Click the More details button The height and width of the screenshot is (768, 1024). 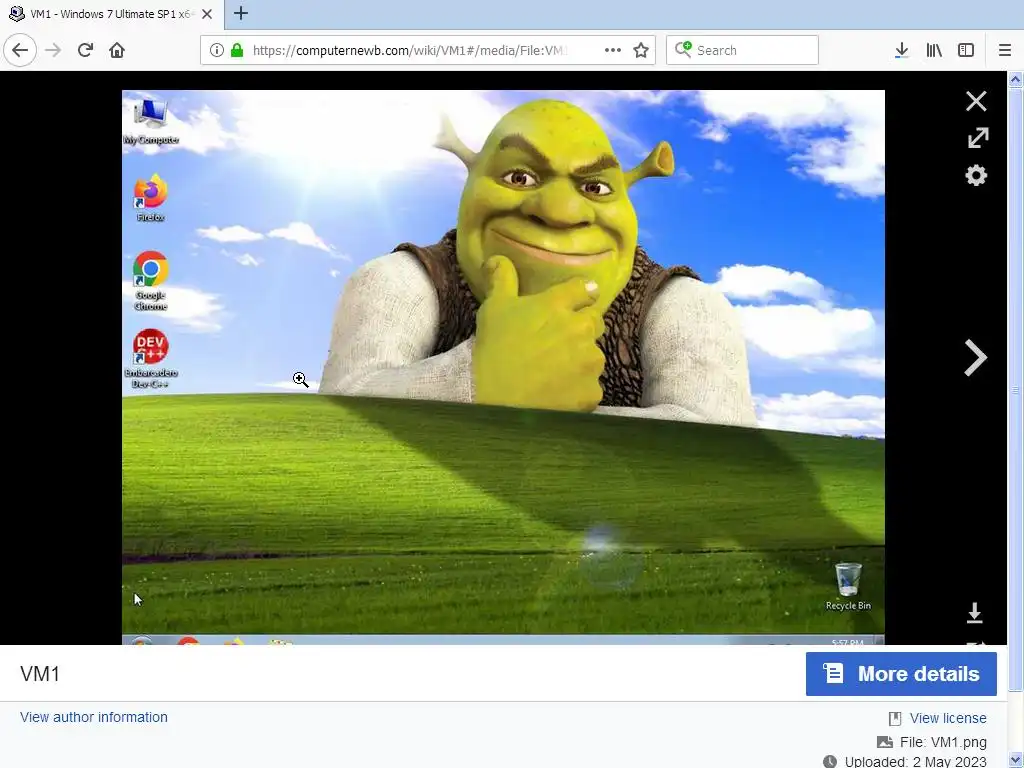[x=901, y=674]
